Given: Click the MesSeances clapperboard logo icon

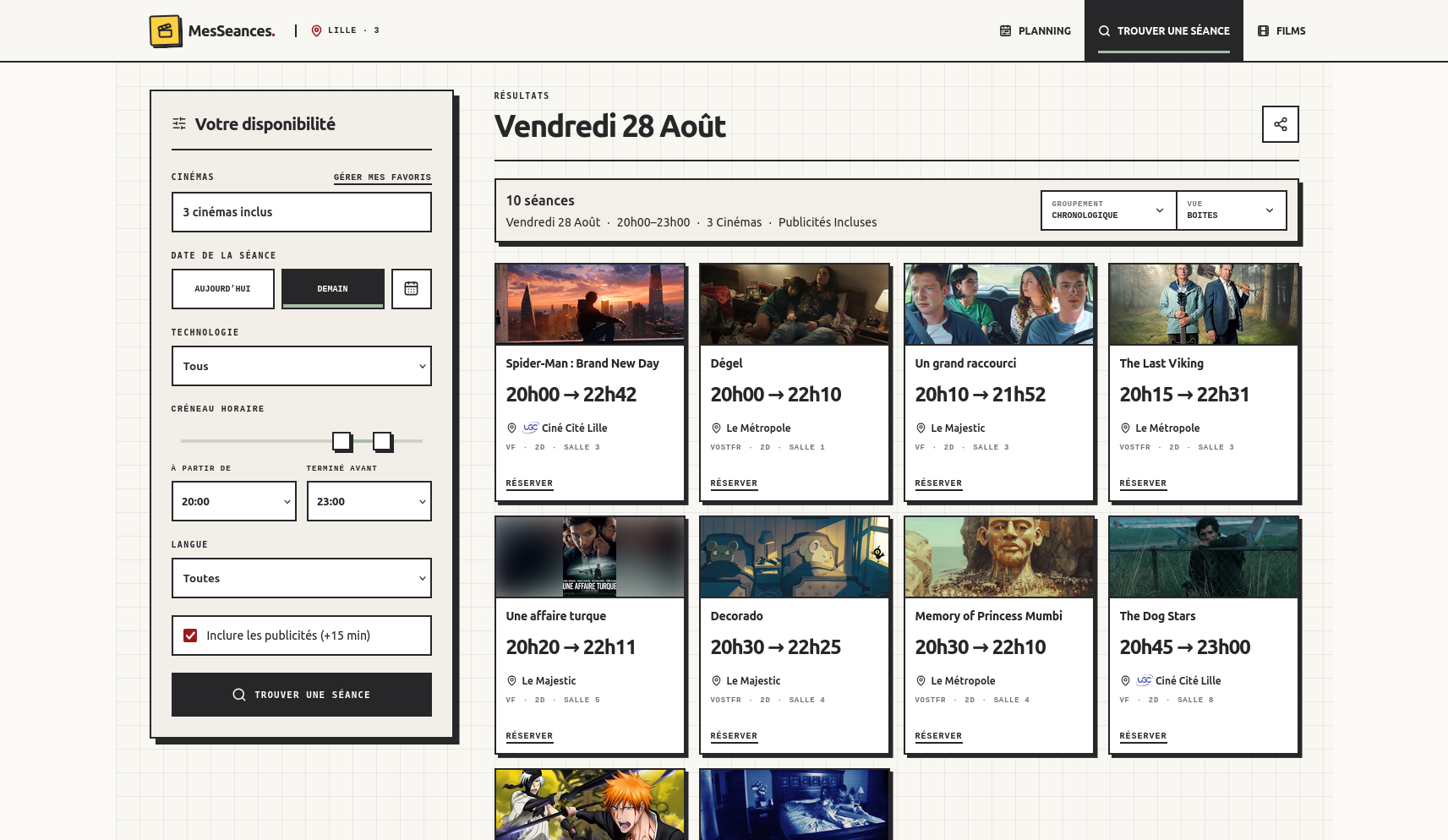Looking at the screenshot, I should point(166,31).
